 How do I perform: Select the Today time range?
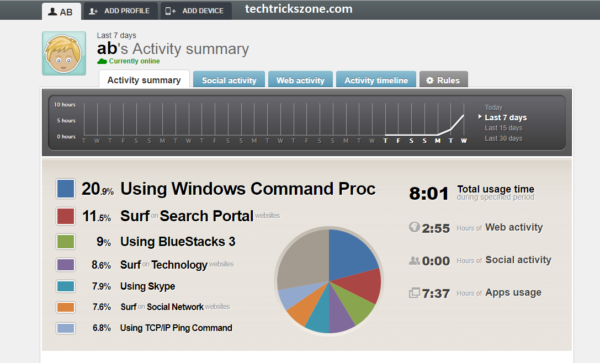[493, 107]
